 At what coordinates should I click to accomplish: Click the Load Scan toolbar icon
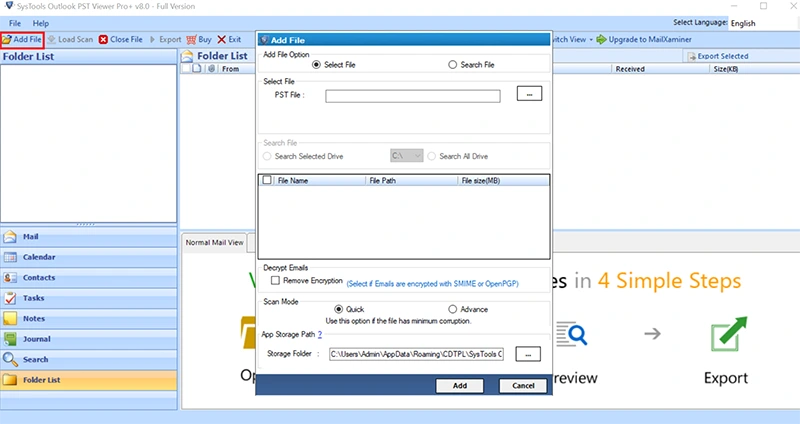52,39
